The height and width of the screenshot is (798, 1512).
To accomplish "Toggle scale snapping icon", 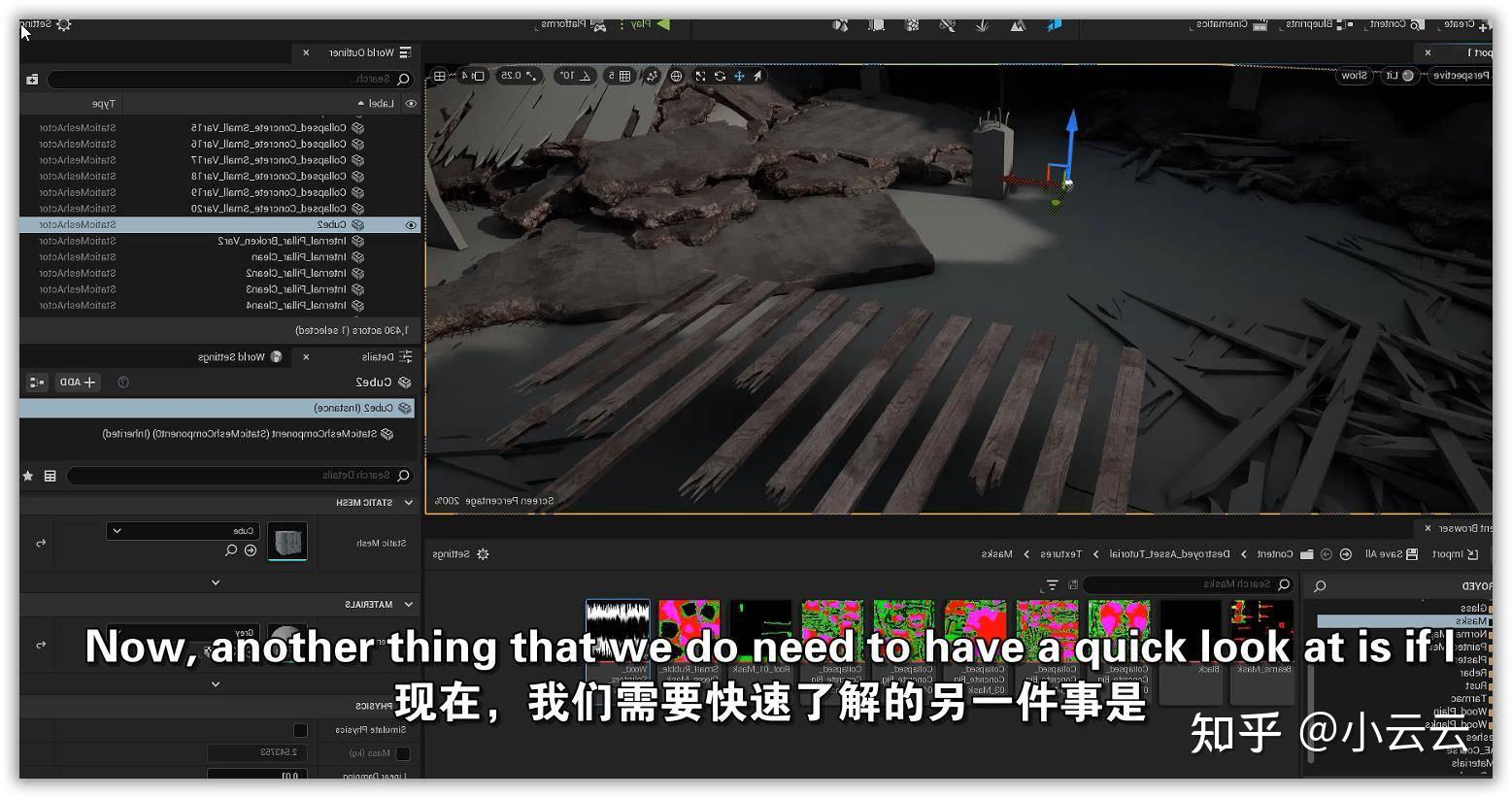I will coord(531,76).
